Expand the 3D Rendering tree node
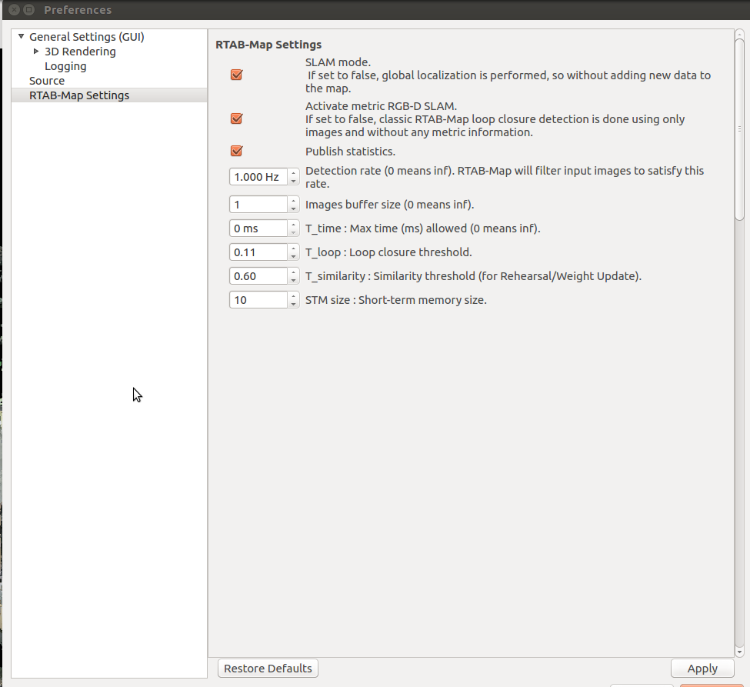750x687 pixels. (x=37, y=51)
